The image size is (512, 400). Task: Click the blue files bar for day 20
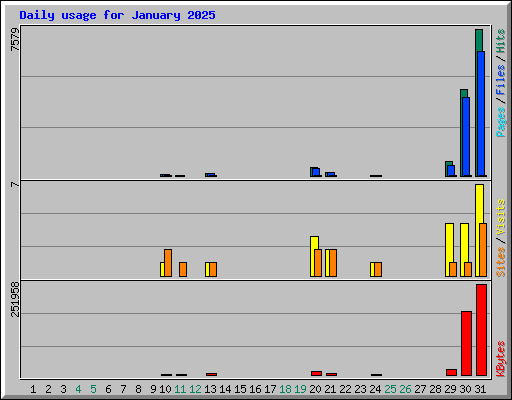pyautogui.click(x=316, y=172)
